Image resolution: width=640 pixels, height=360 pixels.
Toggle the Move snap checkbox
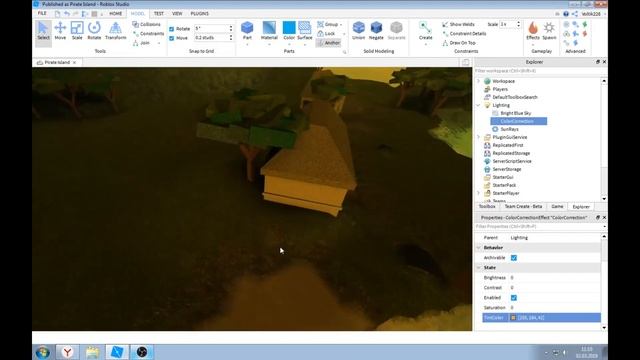(x=171, y=38)
